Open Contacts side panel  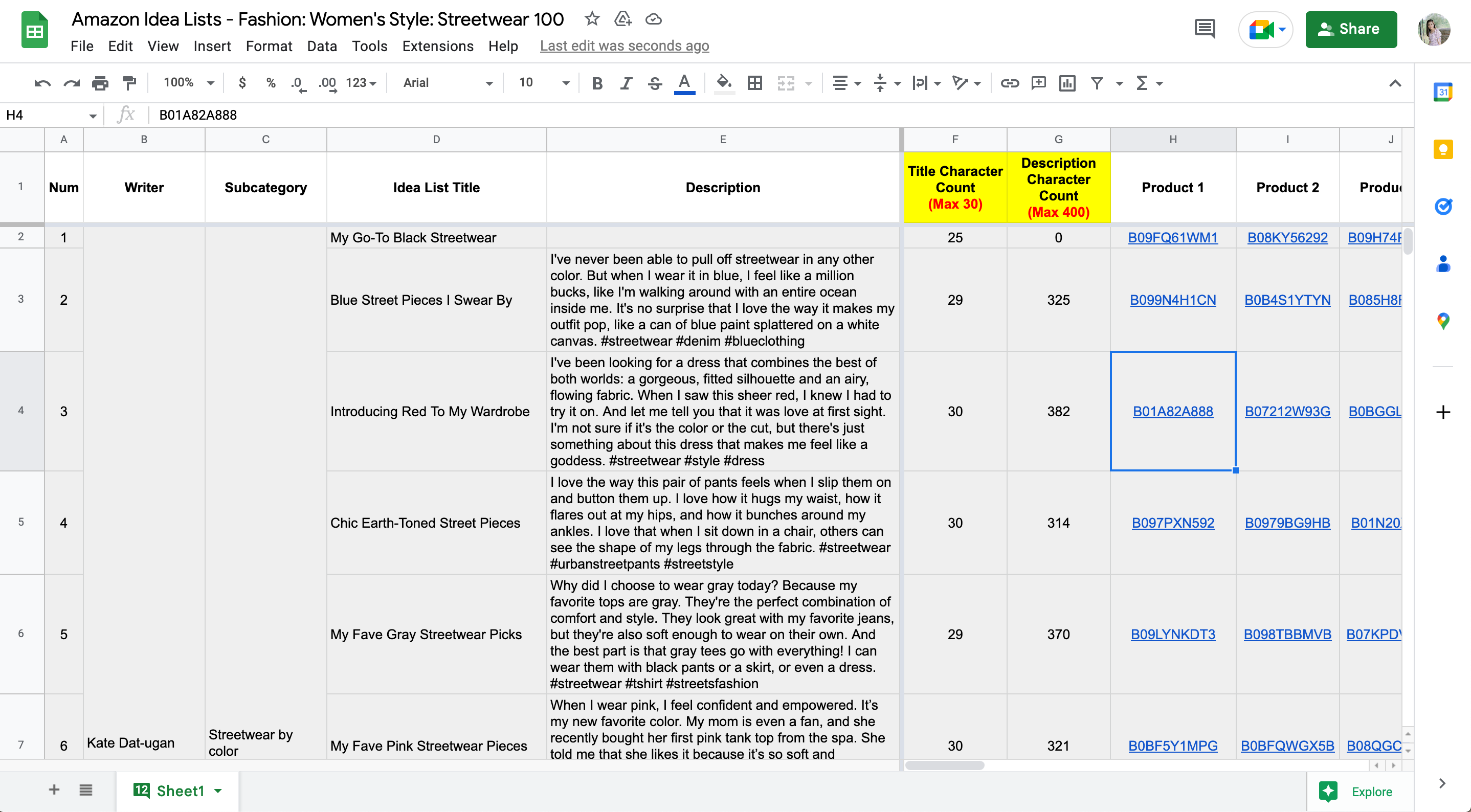click(1442, 263)
